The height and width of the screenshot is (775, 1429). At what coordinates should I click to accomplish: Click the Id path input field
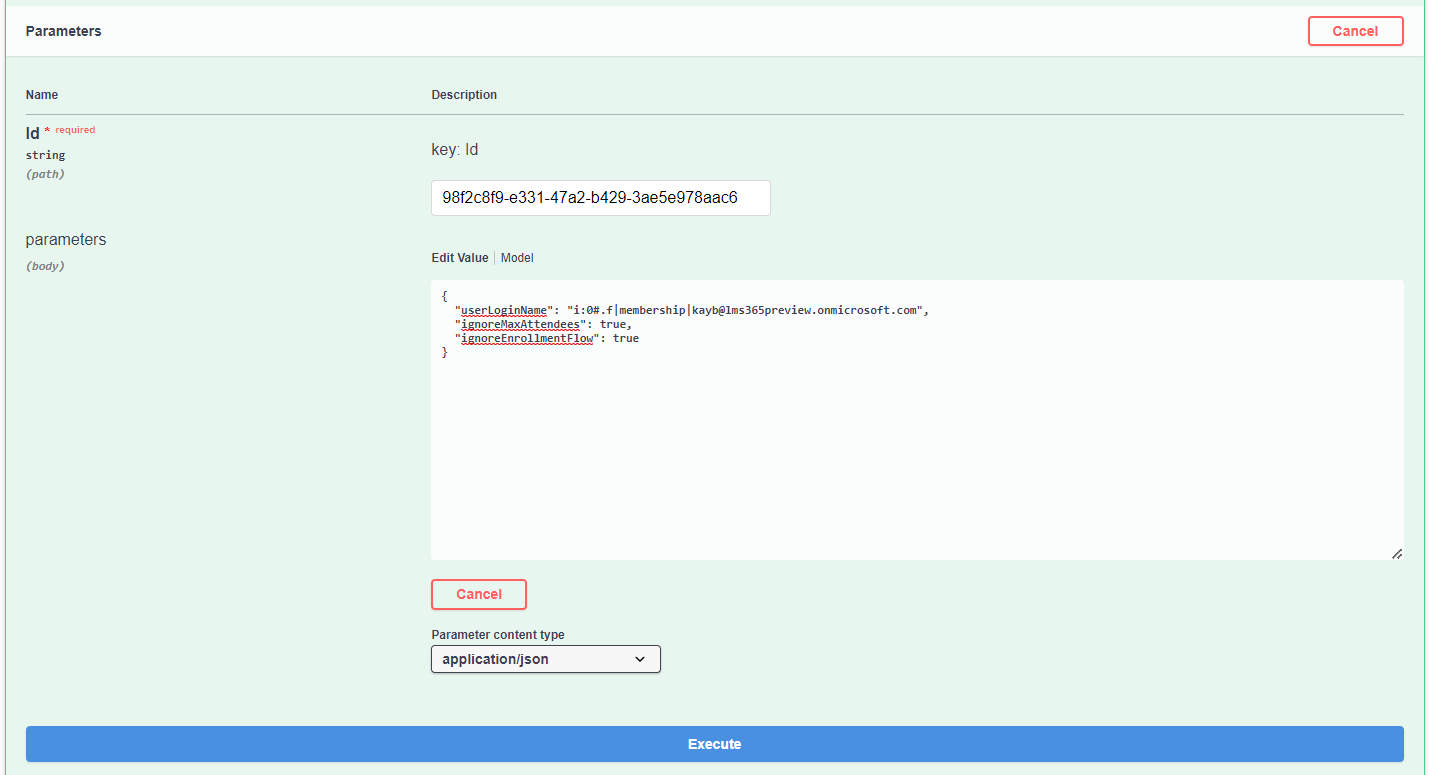(x=600, y=198)
